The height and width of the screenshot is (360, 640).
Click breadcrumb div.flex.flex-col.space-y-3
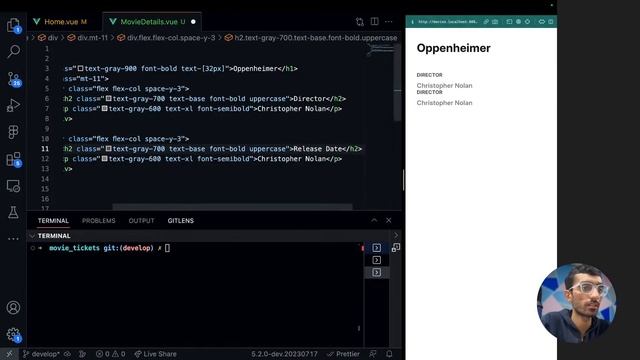tap(167, 38)
